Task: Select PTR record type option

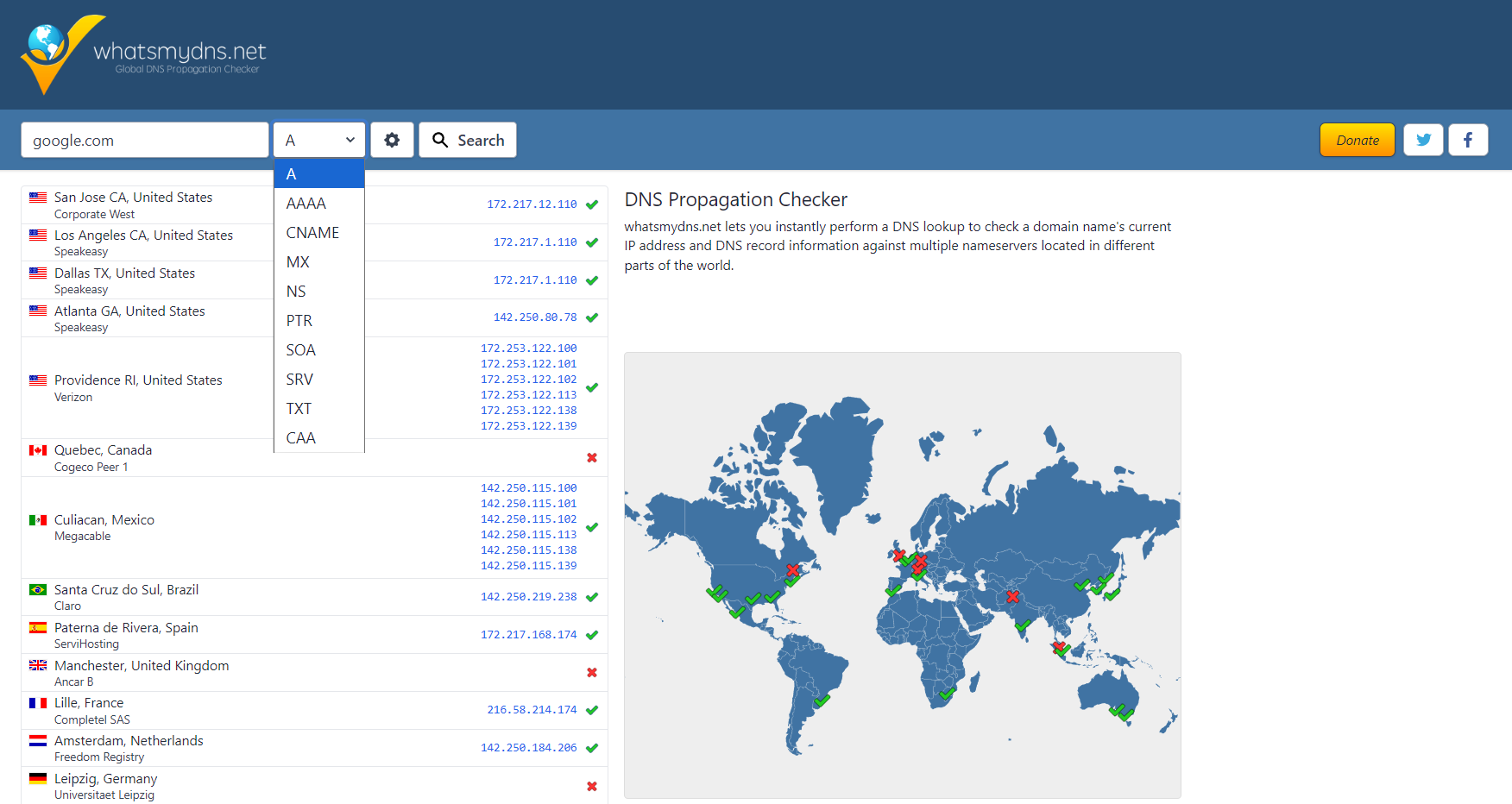Action: (x=319, y=321)
